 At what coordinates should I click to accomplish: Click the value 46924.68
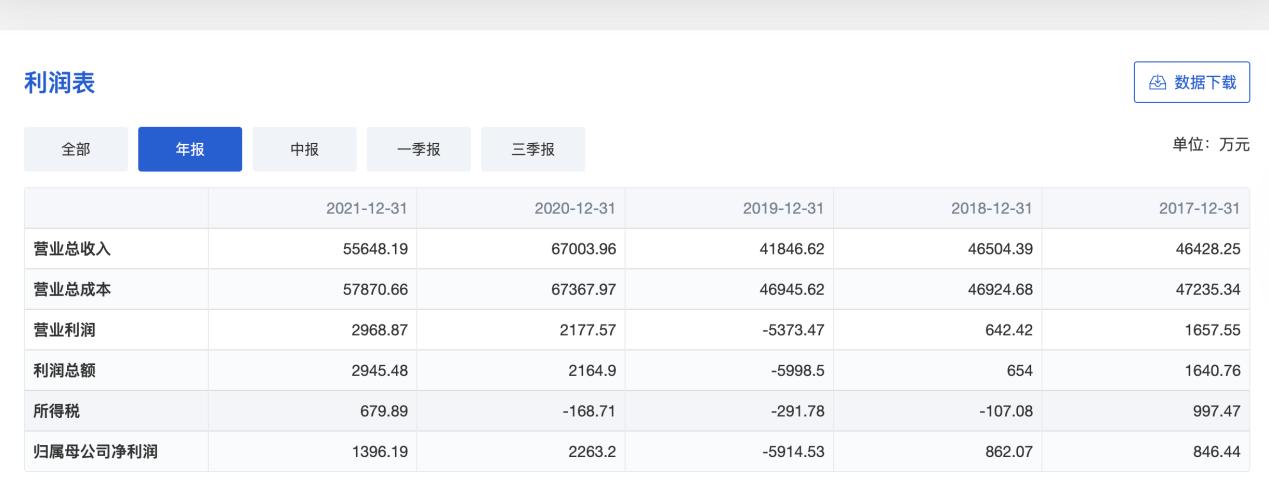click(x=999, y=290)
